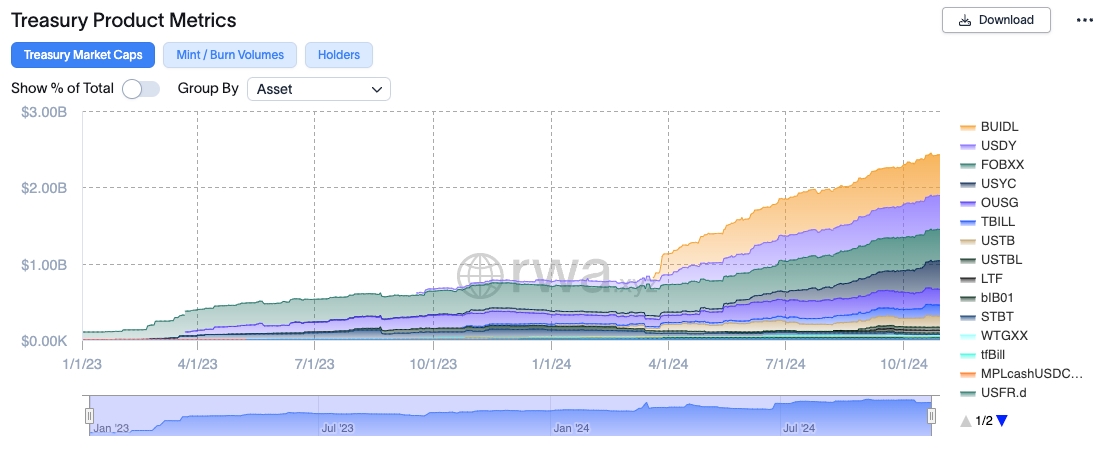The image size is (1108, 454).
Task: Switch to the Holders tab
Action: [x=338, y=55]
